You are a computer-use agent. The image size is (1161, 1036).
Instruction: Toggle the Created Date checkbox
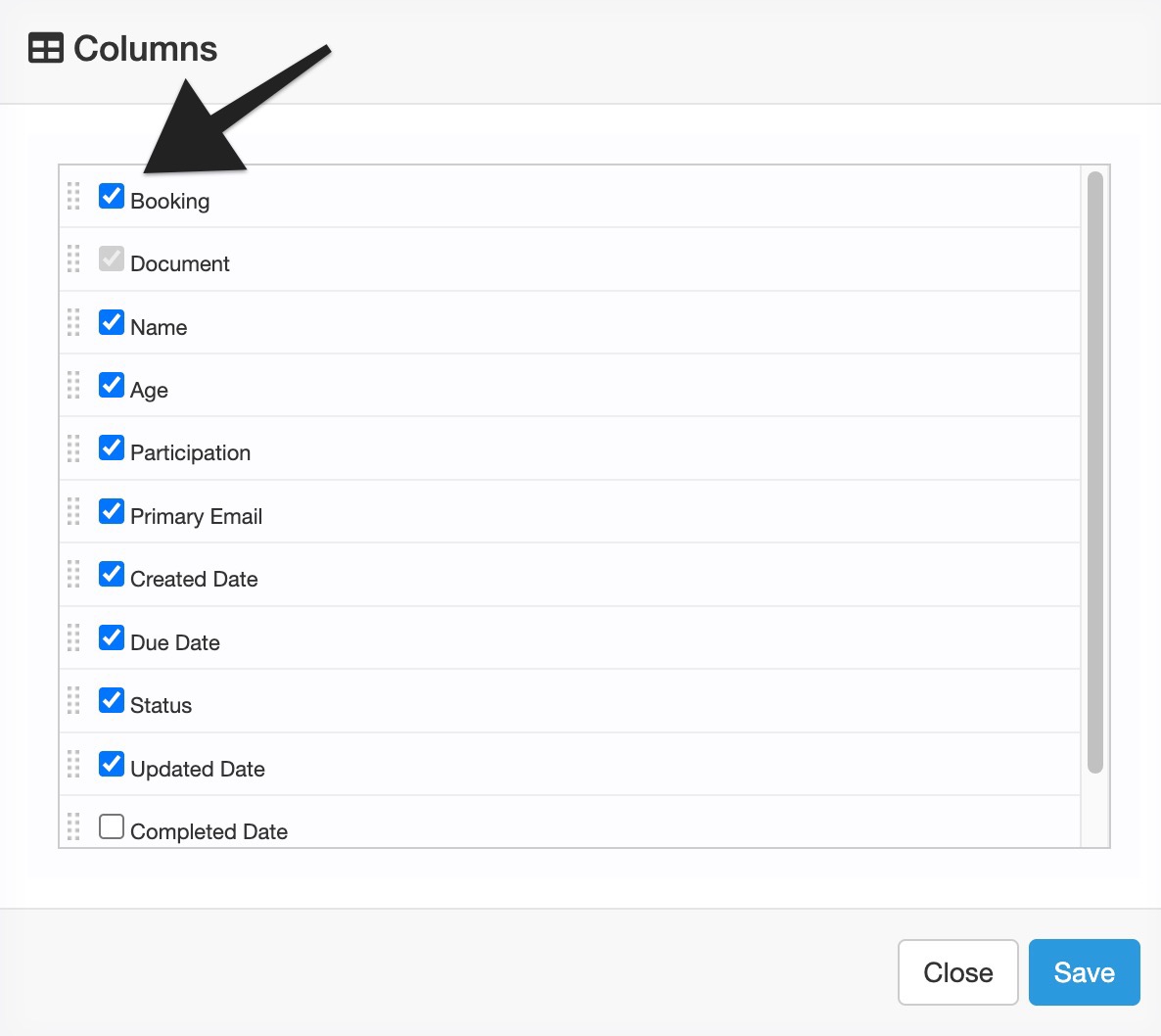pos(111,574)
